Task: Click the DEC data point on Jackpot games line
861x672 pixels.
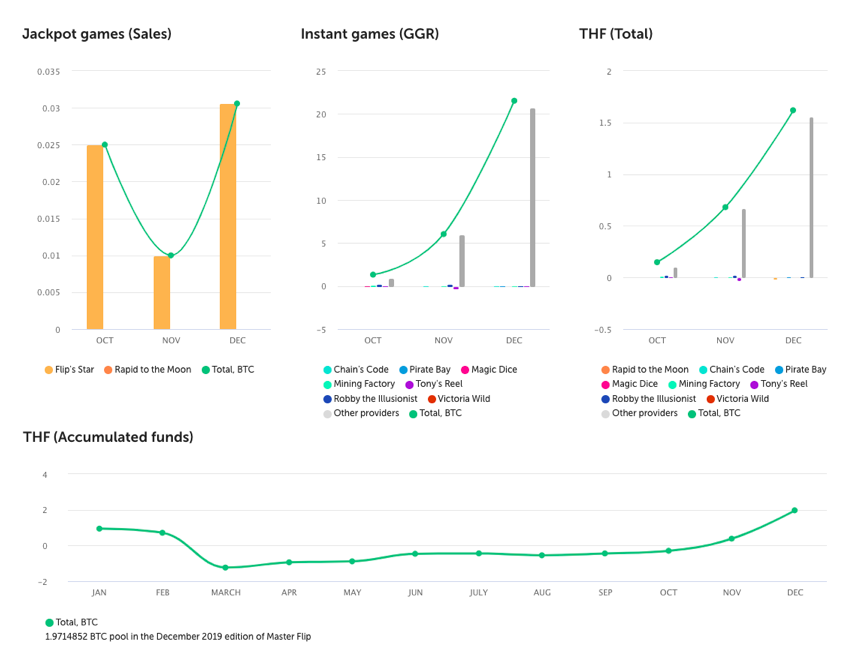Action: (237, 103)
